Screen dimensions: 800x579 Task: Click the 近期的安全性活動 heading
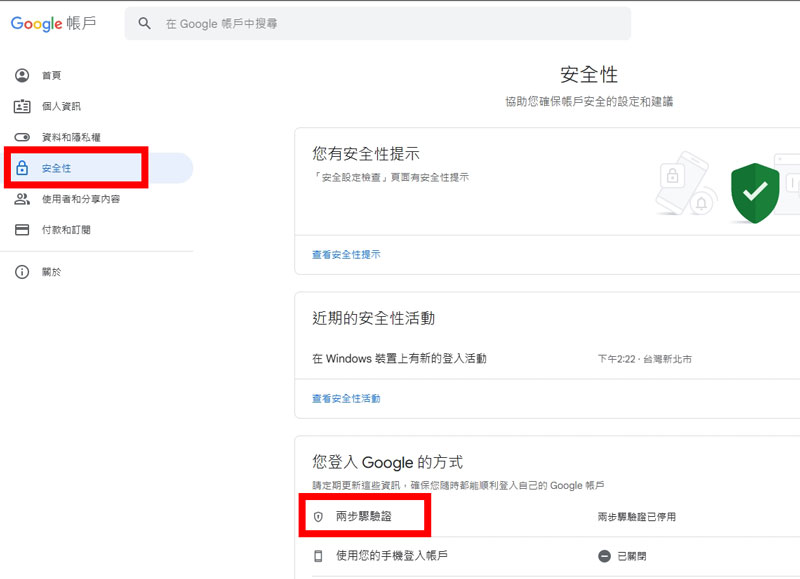click(373, 318)
